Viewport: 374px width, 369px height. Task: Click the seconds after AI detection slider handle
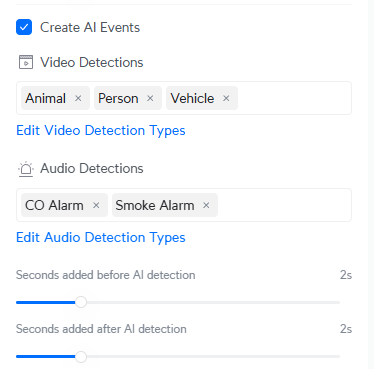coord(81,357)
